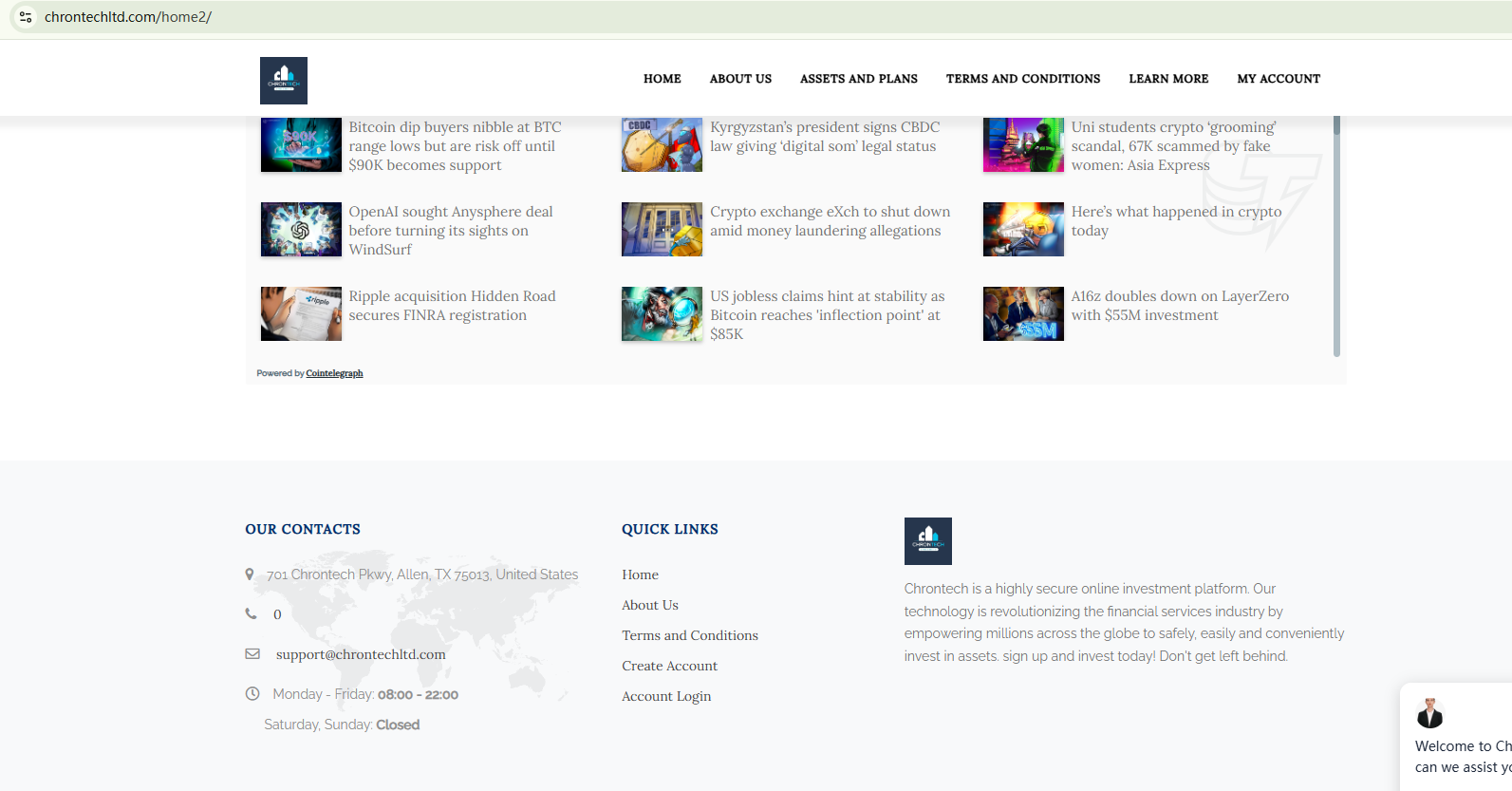Click the 'Saturday, Sunday: Closed' text
Image resolution: width=1512 pixels, height=791 pixels.
coord(342,725)
